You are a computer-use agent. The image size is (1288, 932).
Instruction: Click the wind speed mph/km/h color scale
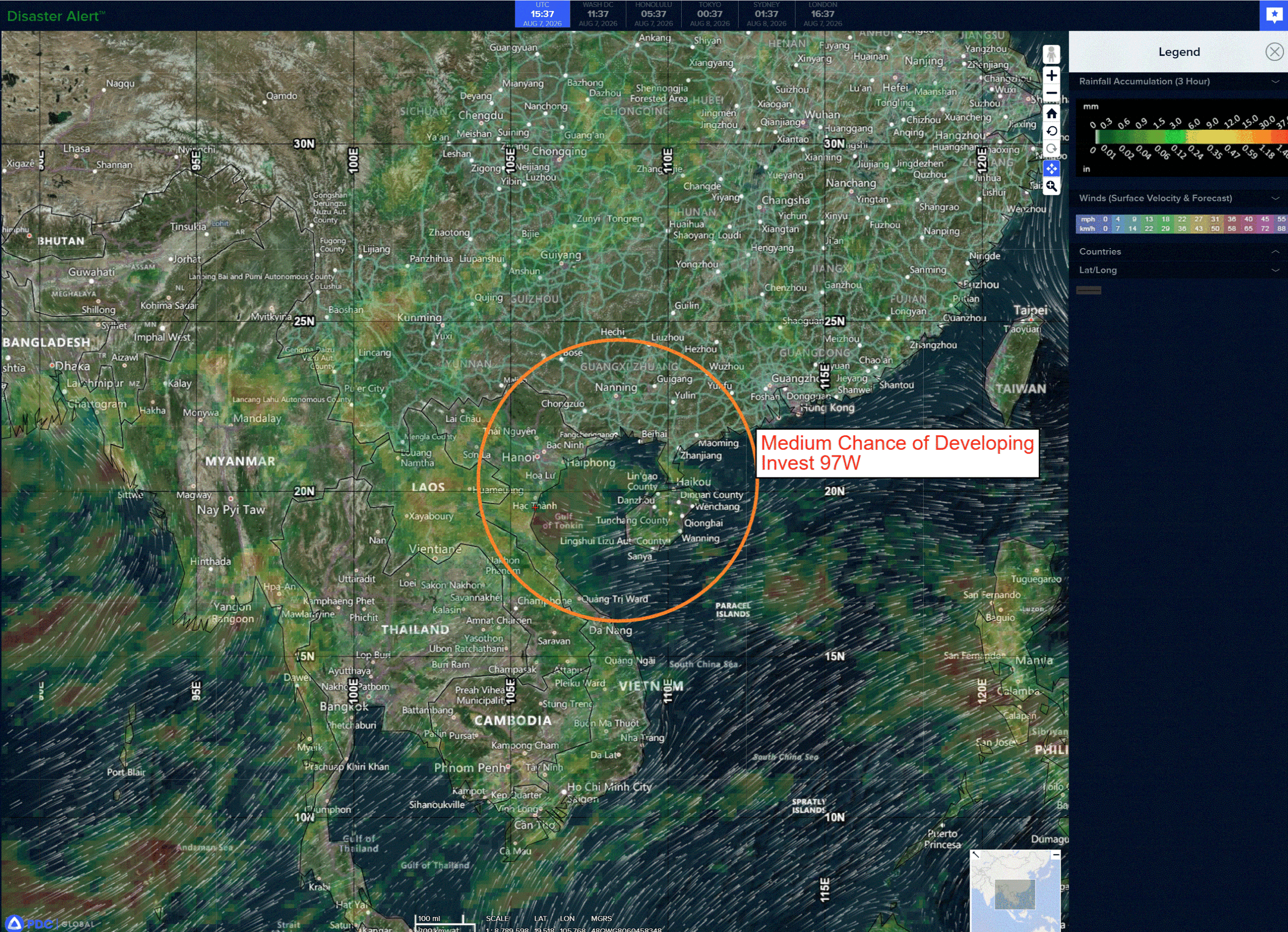point(1181,224)
